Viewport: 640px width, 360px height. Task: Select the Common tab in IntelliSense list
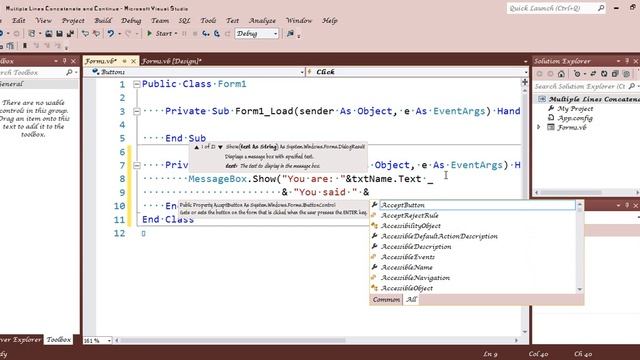click(x=386, y=300)
